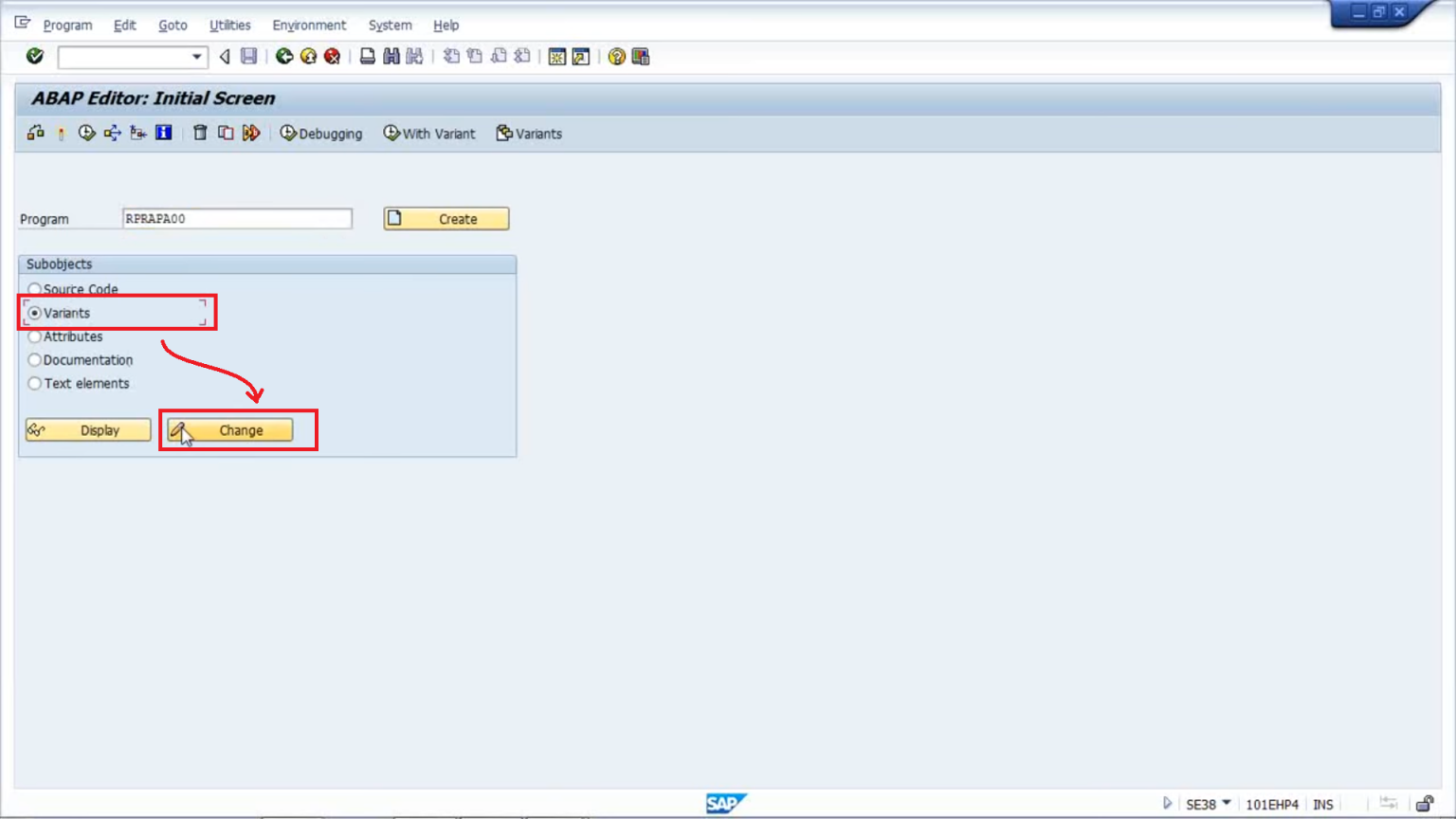Viewport: 1456px width, 819px height.
Task: Open Help using the question mark icon
Action: [614, 57]
